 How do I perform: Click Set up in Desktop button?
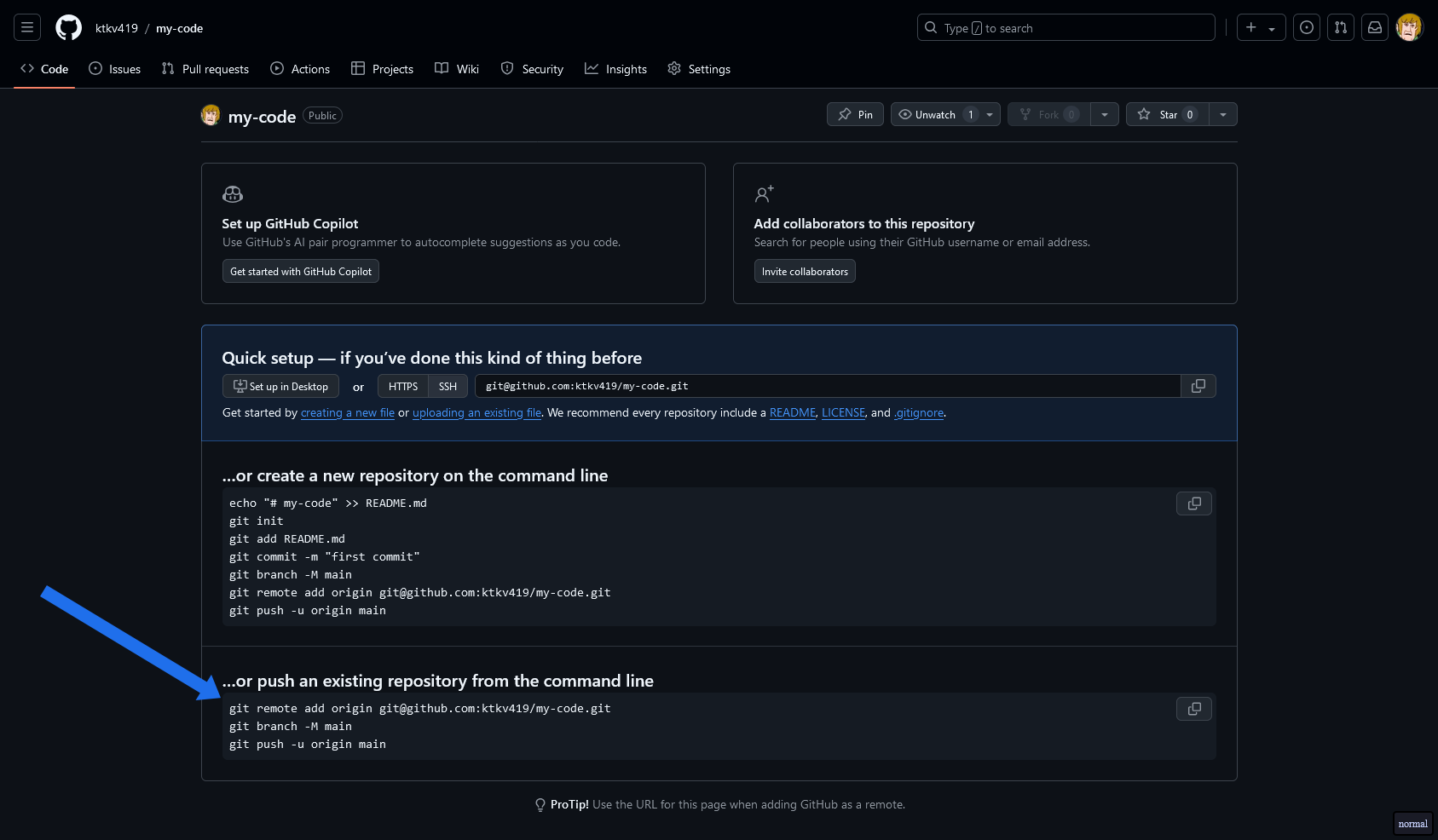point(280,386)
